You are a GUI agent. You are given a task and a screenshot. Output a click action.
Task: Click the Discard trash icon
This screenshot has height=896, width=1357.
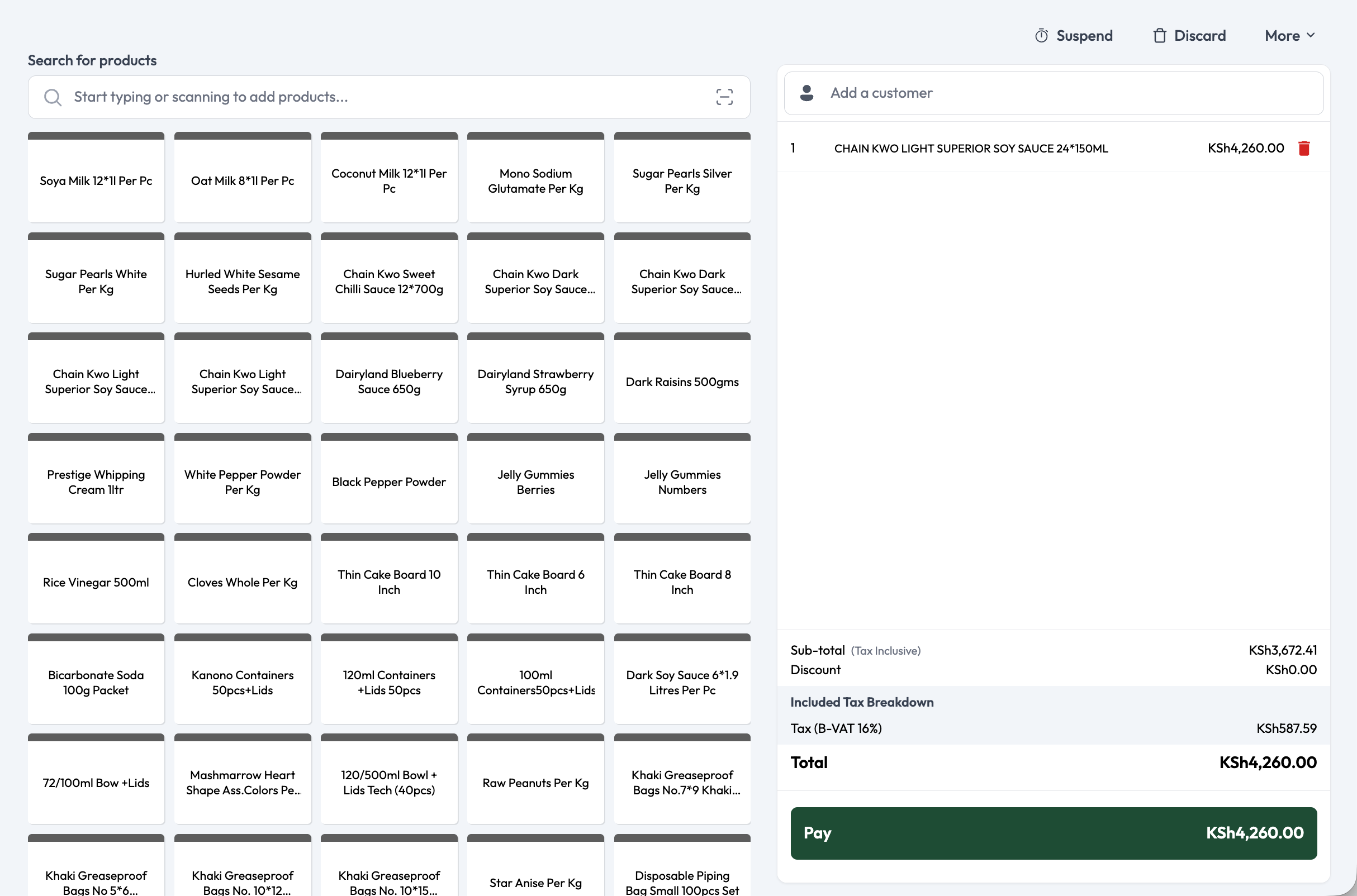1159,36
